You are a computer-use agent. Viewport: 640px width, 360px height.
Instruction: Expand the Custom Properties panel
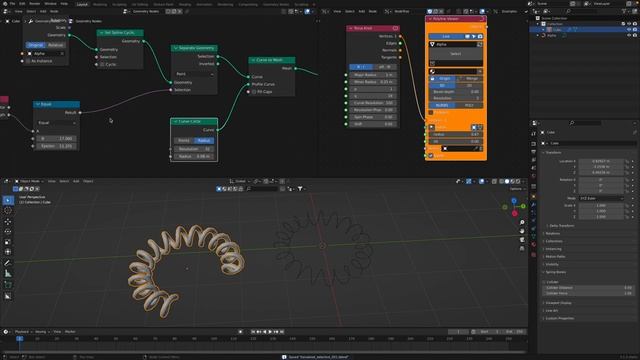tap(560, 318)
